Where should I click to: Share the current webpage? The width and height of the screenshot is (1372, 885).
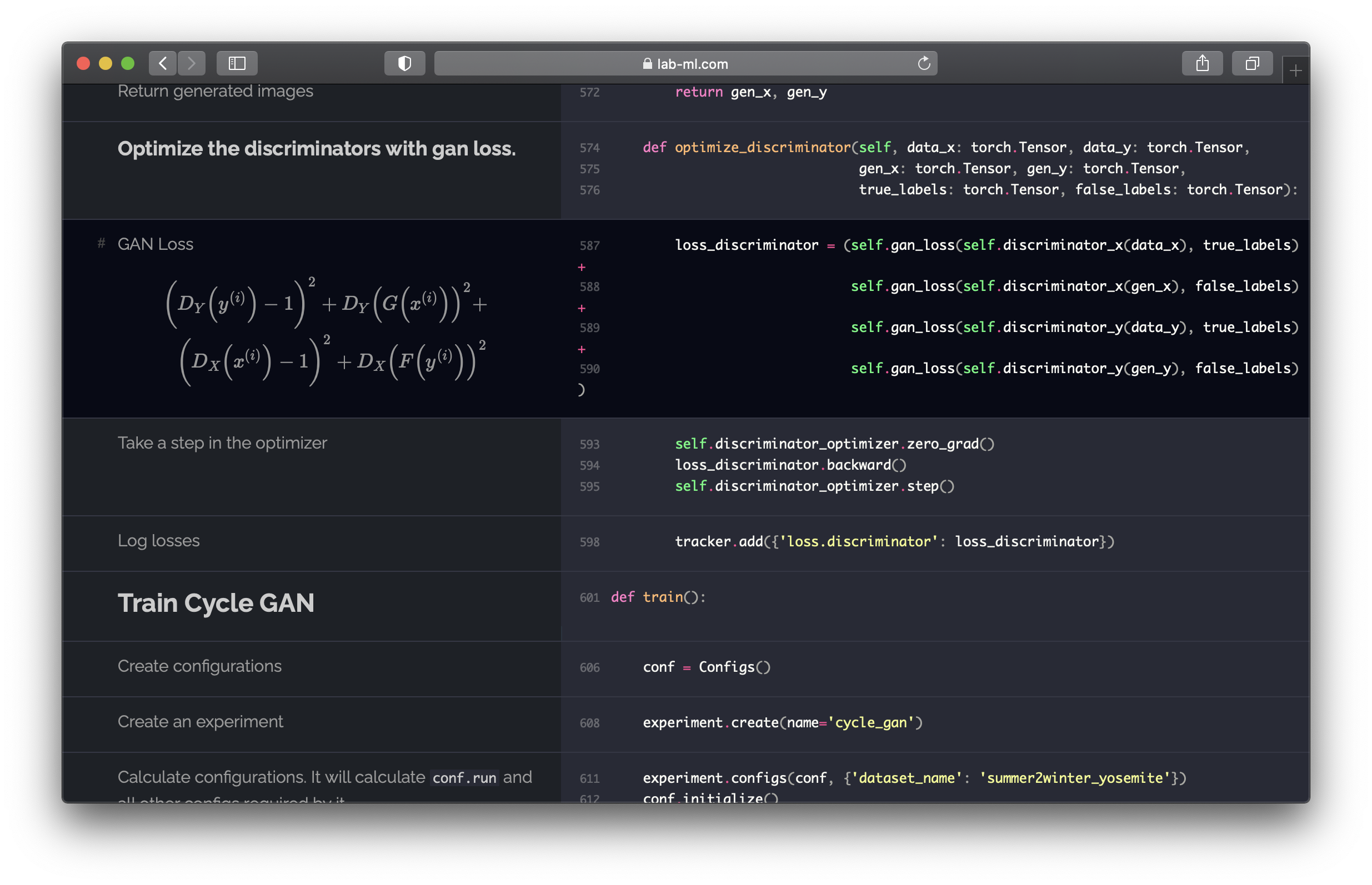pyautogui.click(x=1203, y=63)
